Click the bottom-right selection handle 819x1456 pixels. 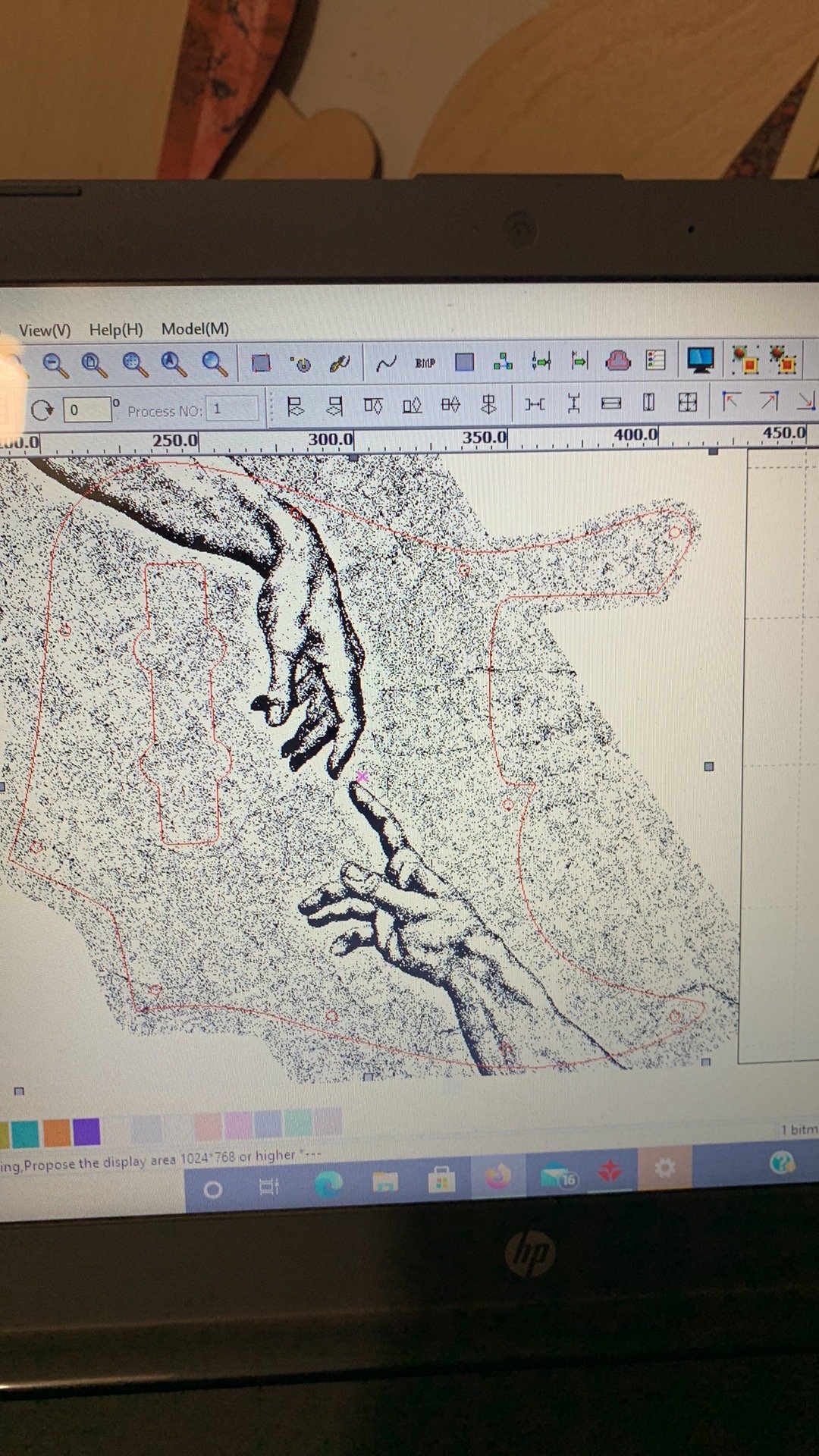tap(706, 1062)
